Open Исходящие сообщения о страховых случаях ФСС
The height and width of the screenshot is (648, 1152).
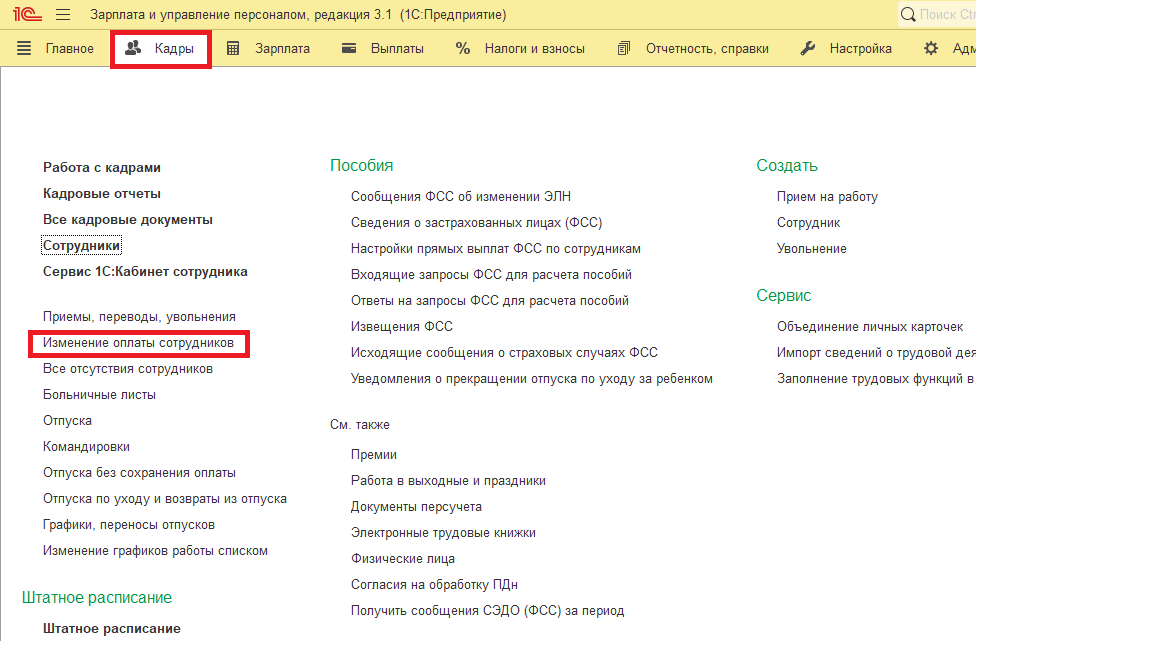tap(504, 353)
